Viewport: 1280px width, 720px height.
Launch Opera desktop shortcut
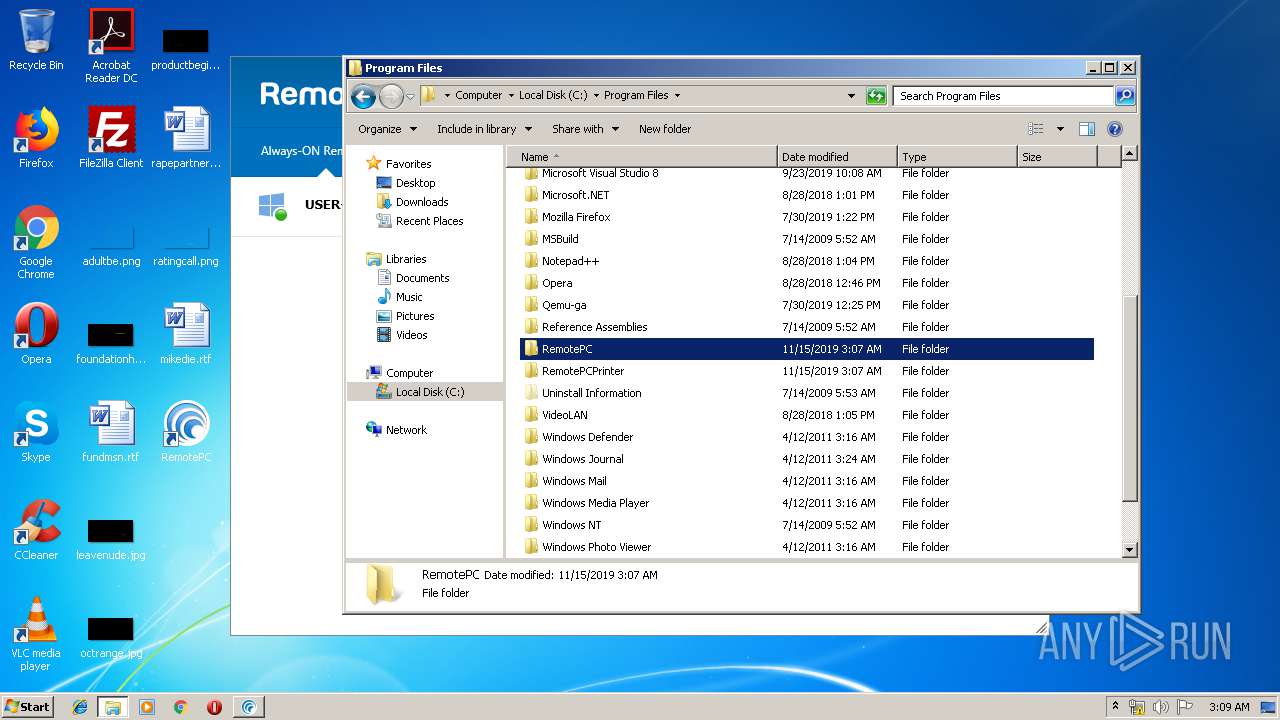(x=36, y=334)
